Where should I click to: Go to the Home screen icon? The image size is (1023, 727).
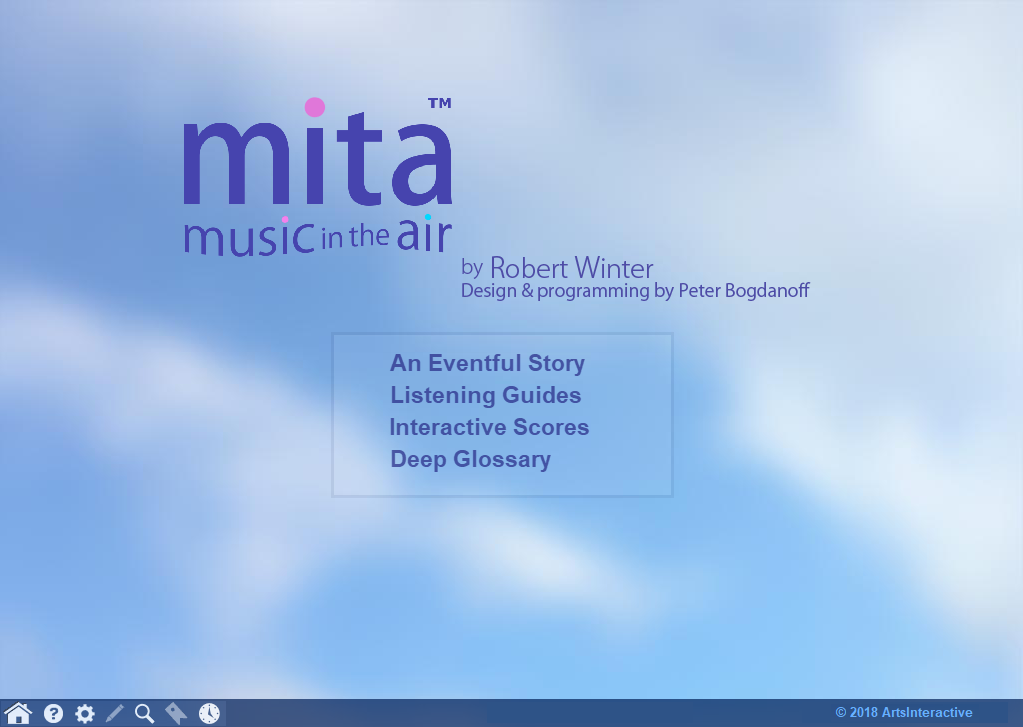point(18,713)
